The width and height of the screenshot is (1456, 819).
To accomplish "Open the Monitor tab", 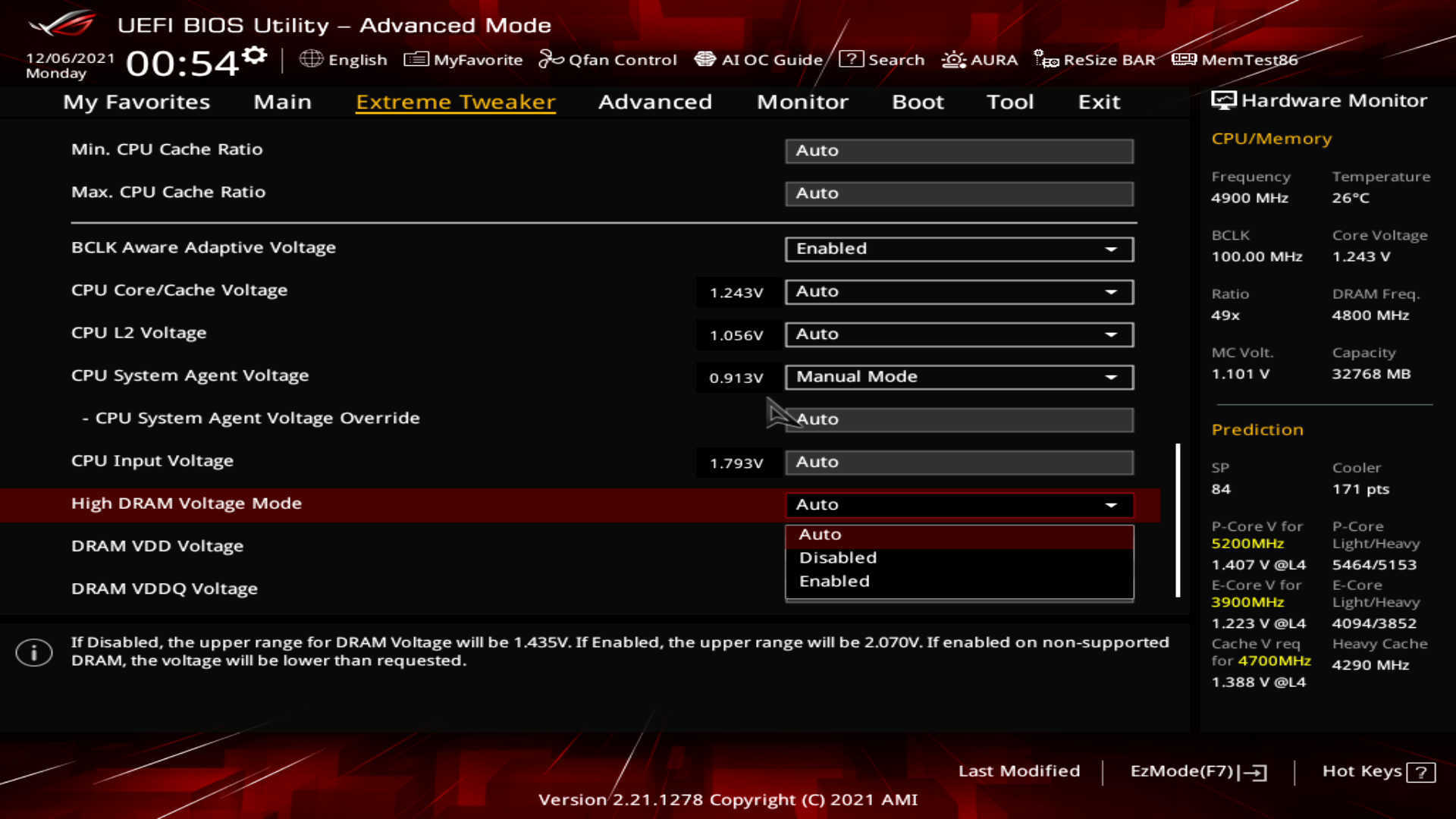I will [802, 102].
